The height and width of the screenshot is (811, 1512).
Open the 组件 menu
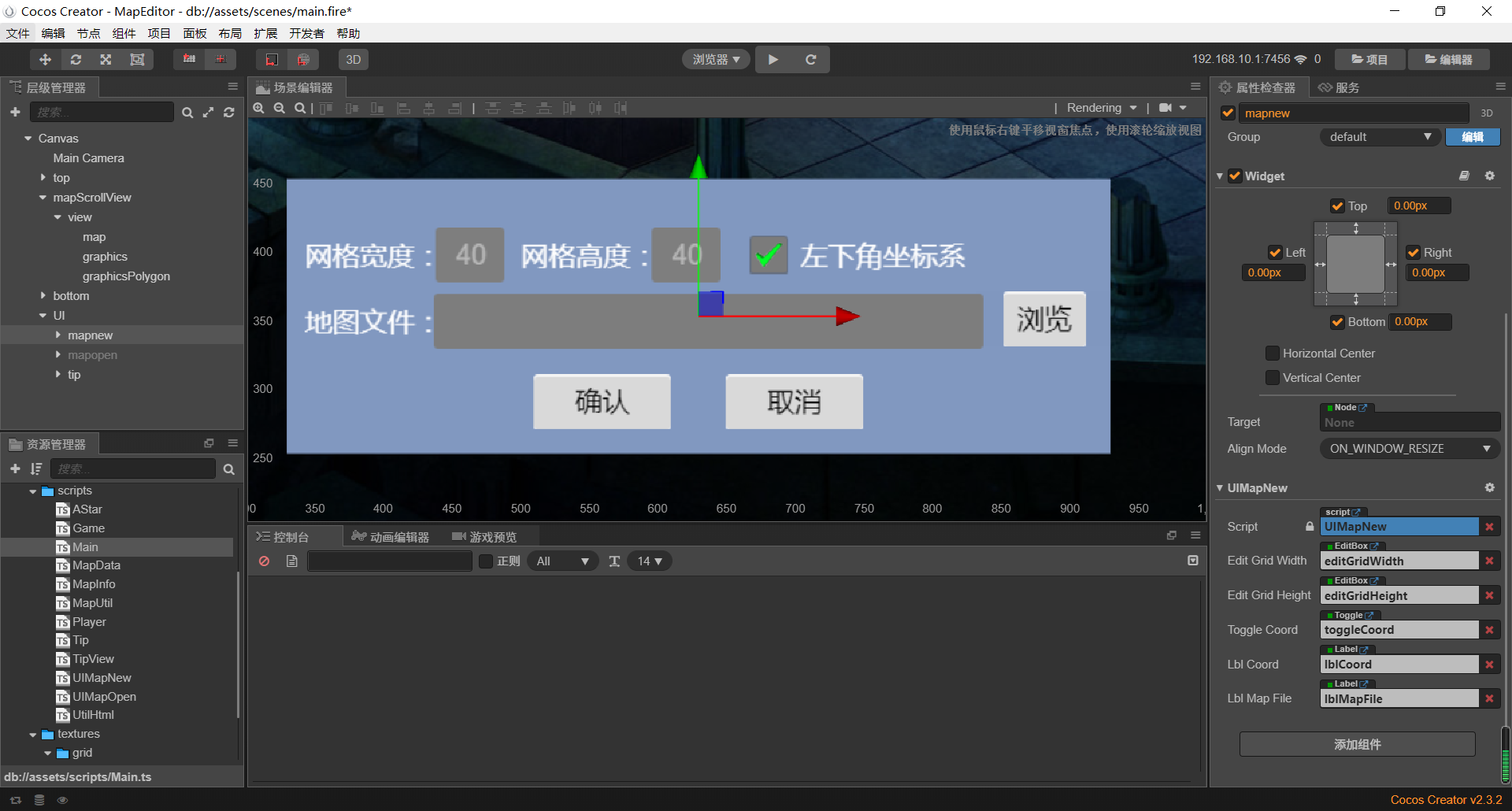coord(124,33)
